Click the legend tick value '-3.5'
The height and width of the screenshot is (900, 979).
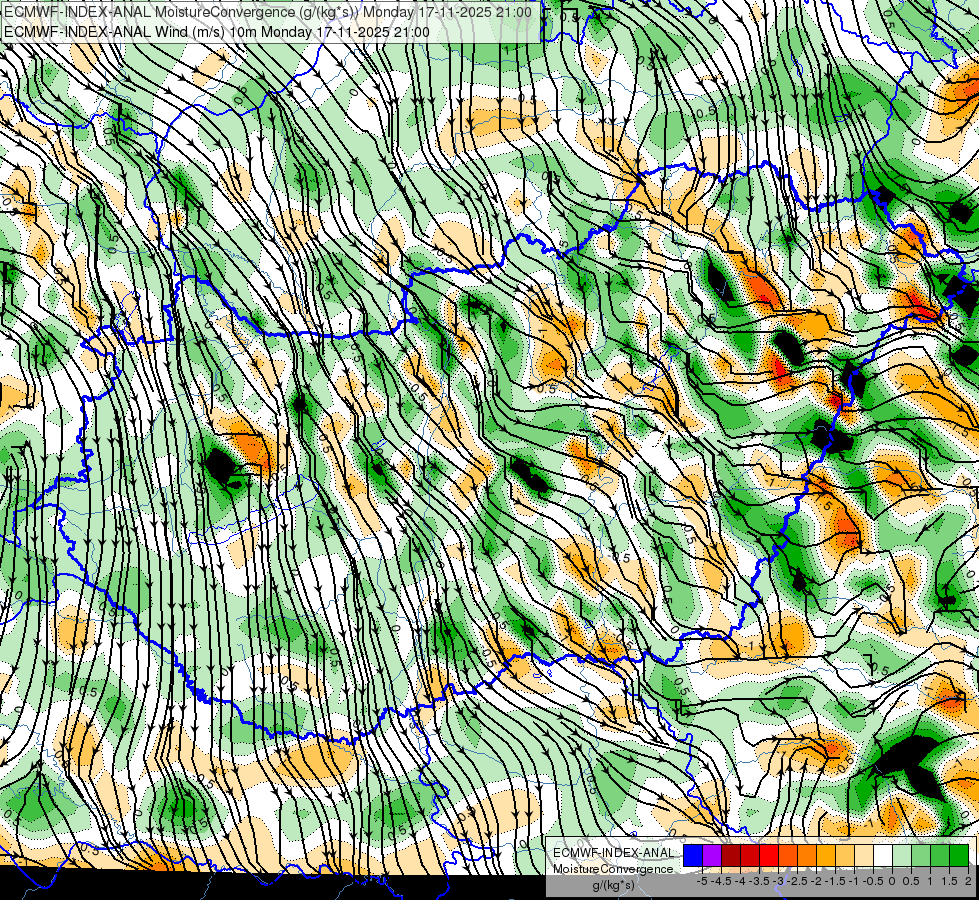(x=759, y=881)
